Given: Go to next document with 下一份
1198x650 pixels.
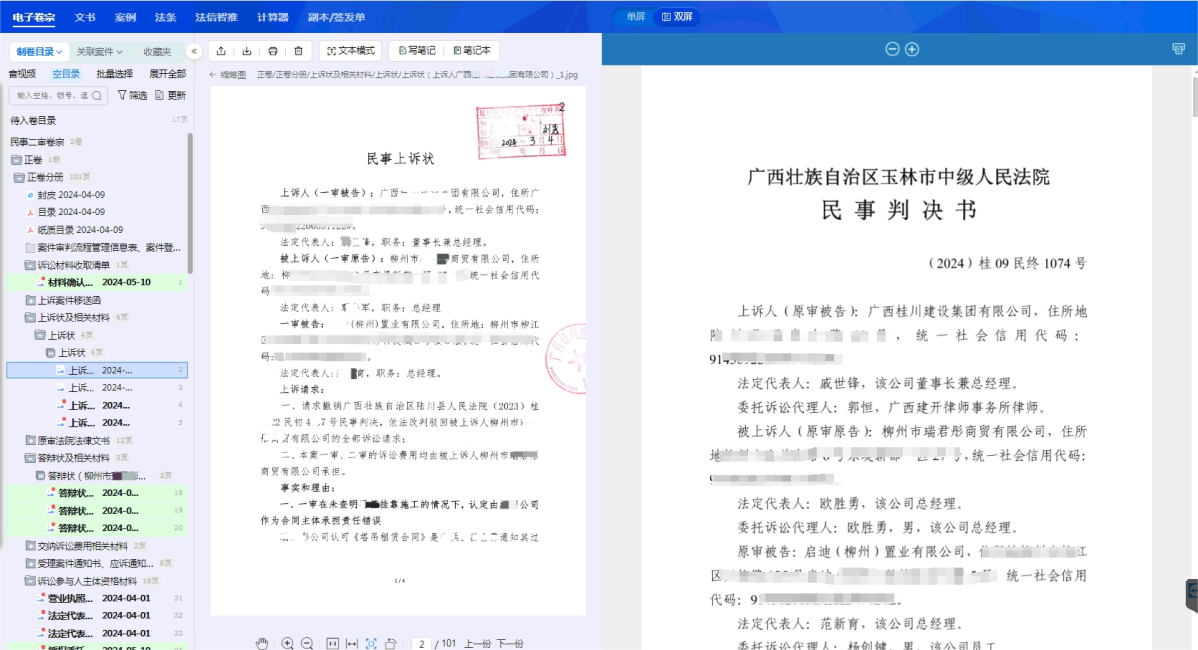Looking at the screenshot, I should [510, 643].
